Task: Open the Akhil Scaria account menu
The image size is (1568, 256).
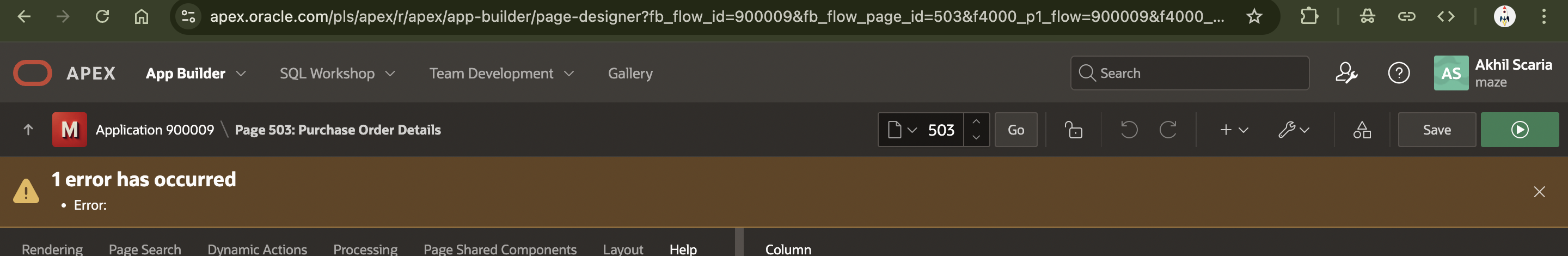Action: click(x=1493, y=73)
